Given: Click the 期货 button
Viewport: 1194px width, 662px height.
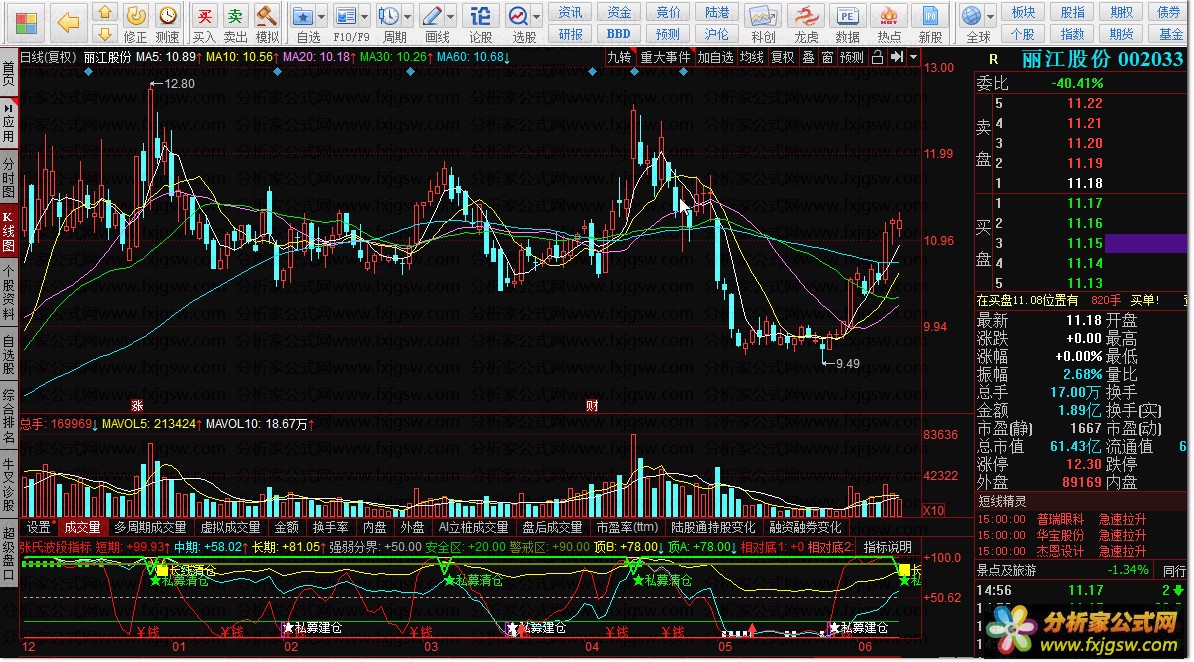Looking at the screenshot, I should pos(1121,34).
